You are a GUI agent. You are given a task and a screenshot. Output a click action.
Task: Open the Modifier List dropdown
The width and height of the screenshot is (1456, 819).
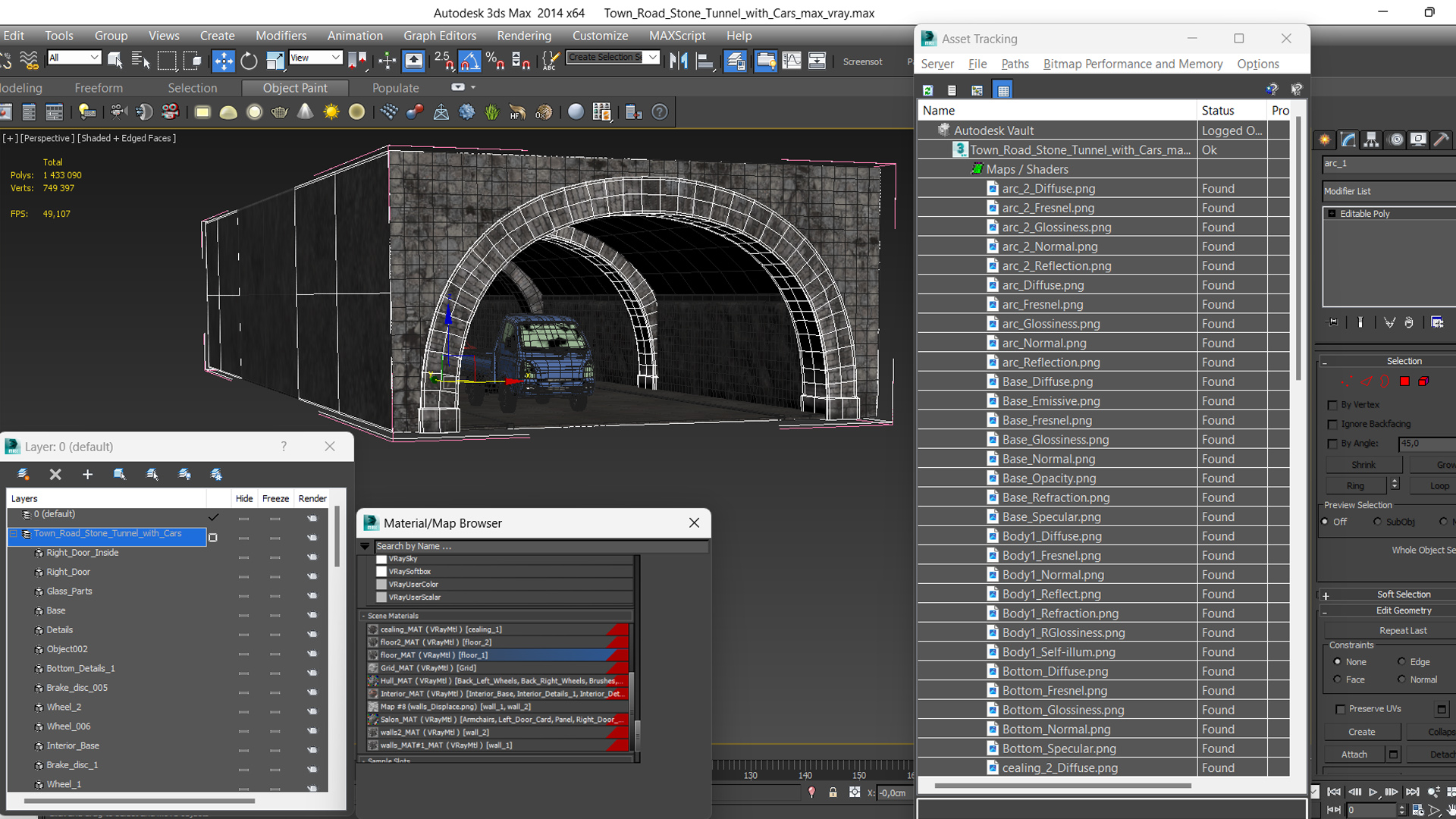click(1389, 191)
